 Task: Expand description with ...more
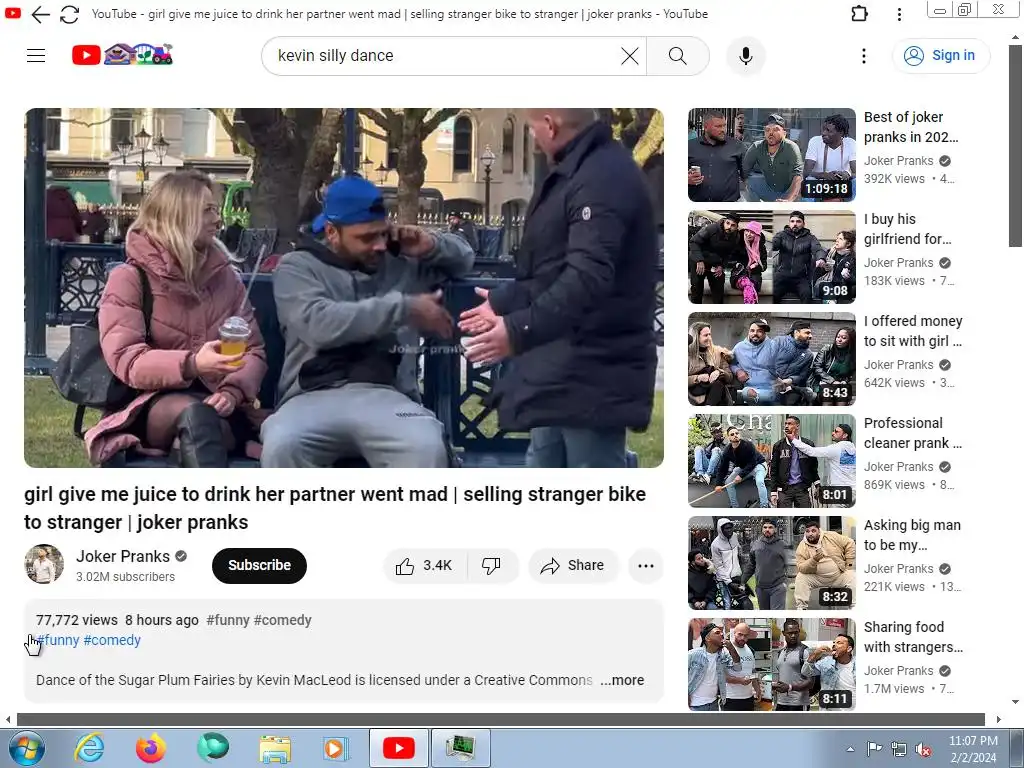pos(622,680)
